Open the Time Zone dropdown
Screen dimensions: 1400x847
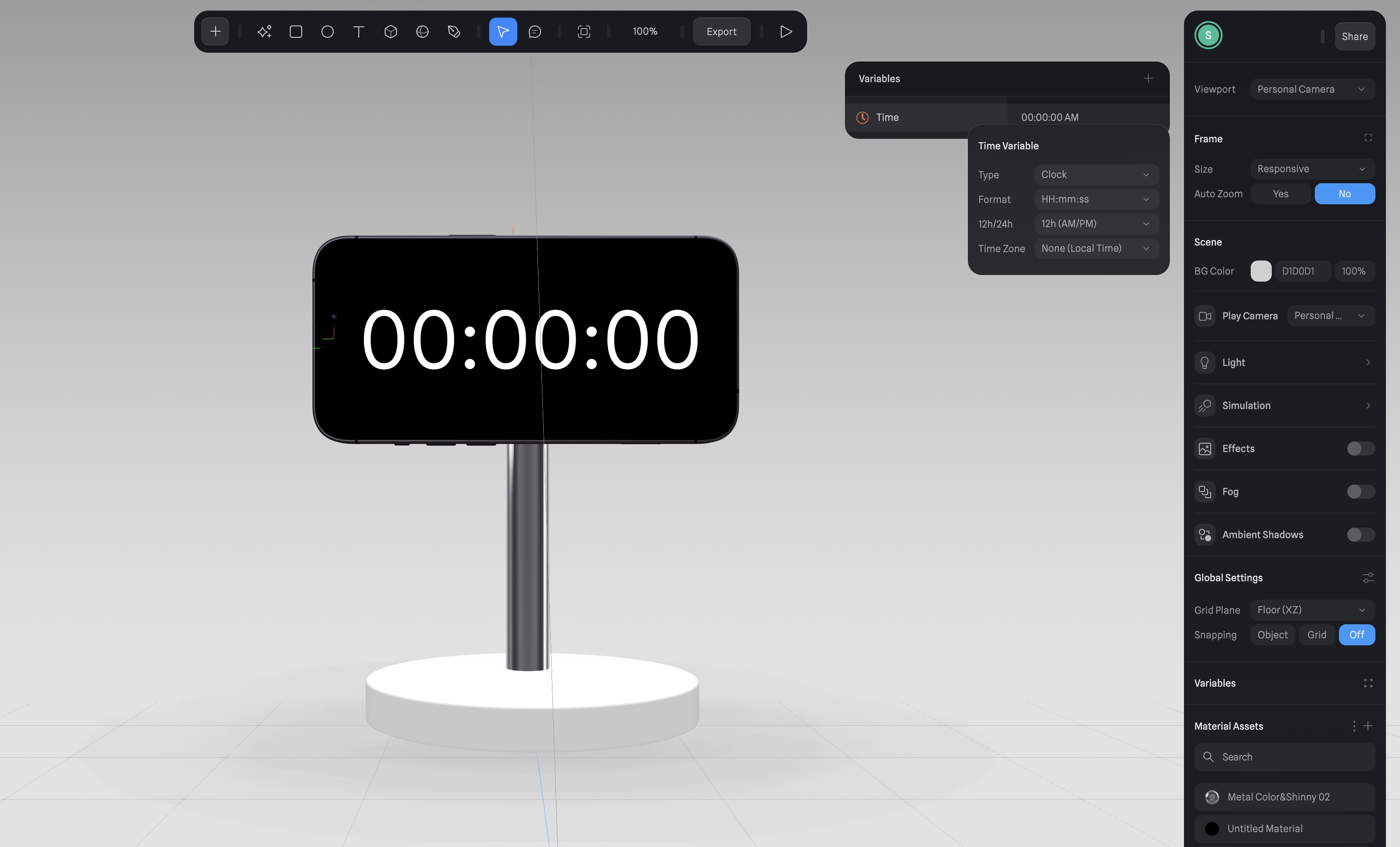pos(1096,248)
